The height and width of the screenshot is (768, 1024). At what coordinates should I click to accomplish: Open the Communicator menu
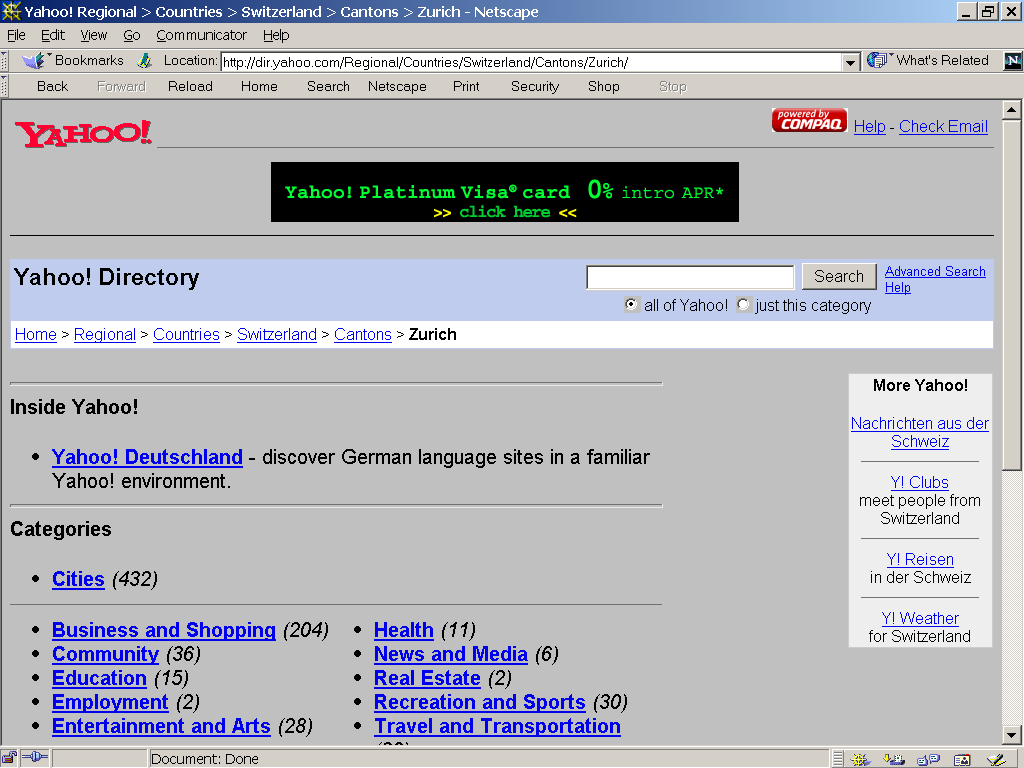201,35
